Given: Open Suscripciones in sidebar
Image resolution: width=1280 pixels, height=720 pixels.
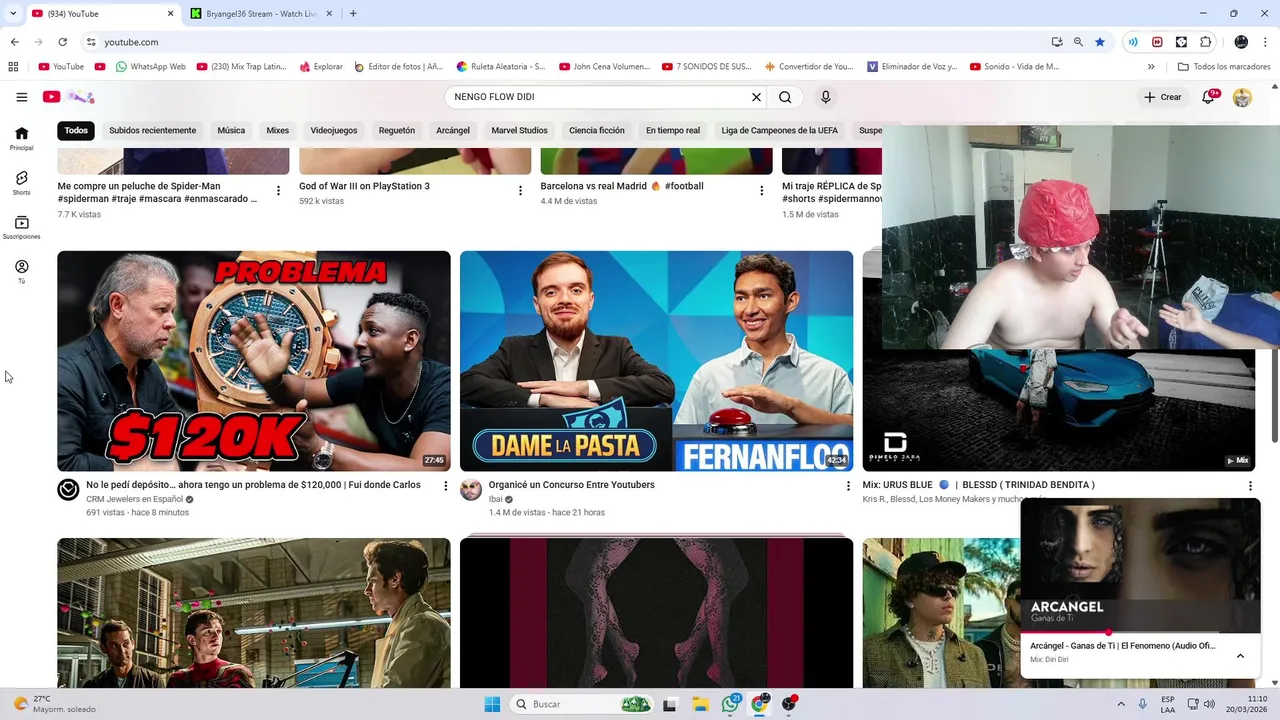Looking at the screenshot, I should coord(21,227).
